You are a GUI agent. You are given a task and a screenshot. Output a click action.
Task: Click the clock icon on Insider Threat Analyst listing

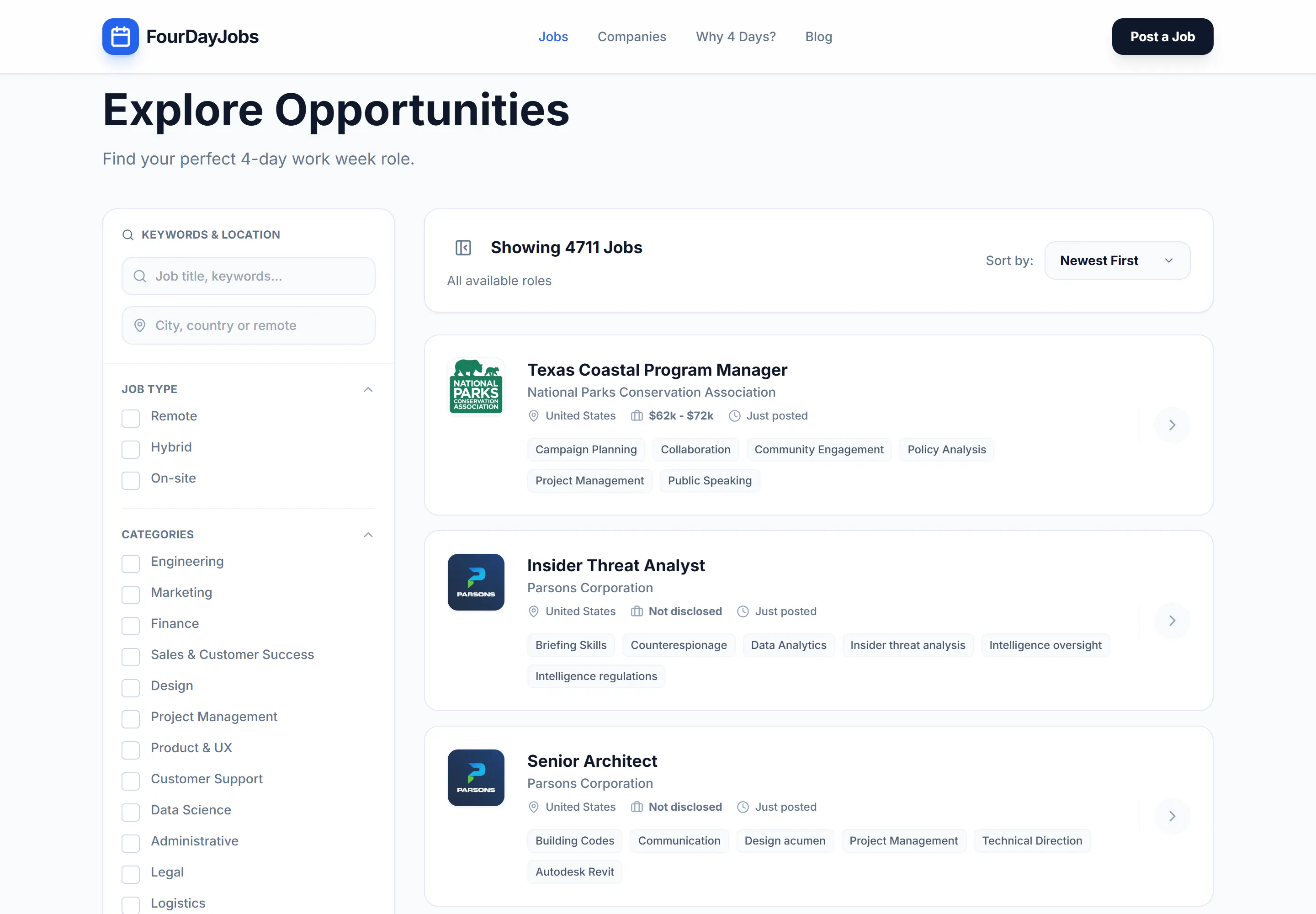743,611
